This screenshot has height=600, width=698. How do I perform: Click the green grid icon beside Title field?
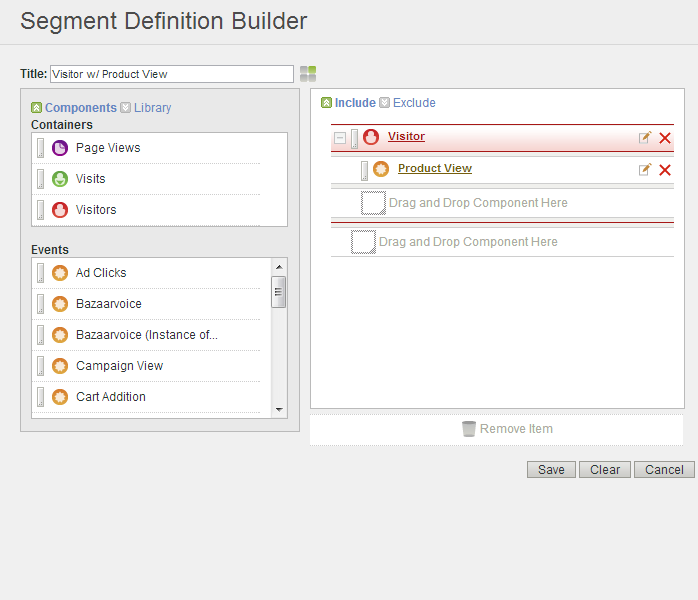click(x=308, y=74)
